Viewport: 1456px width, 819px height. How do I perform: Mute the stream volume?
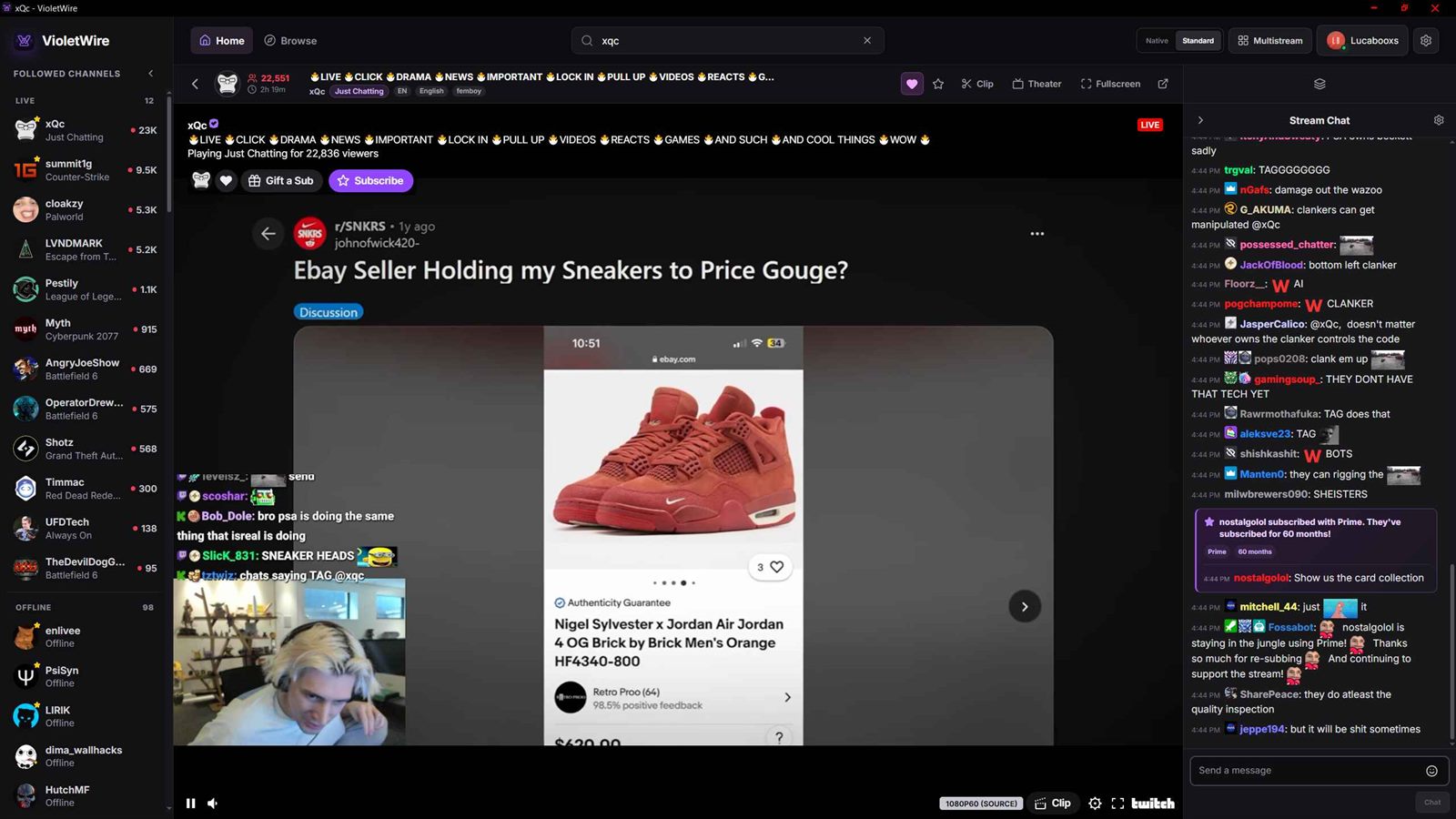click(212, 804)
